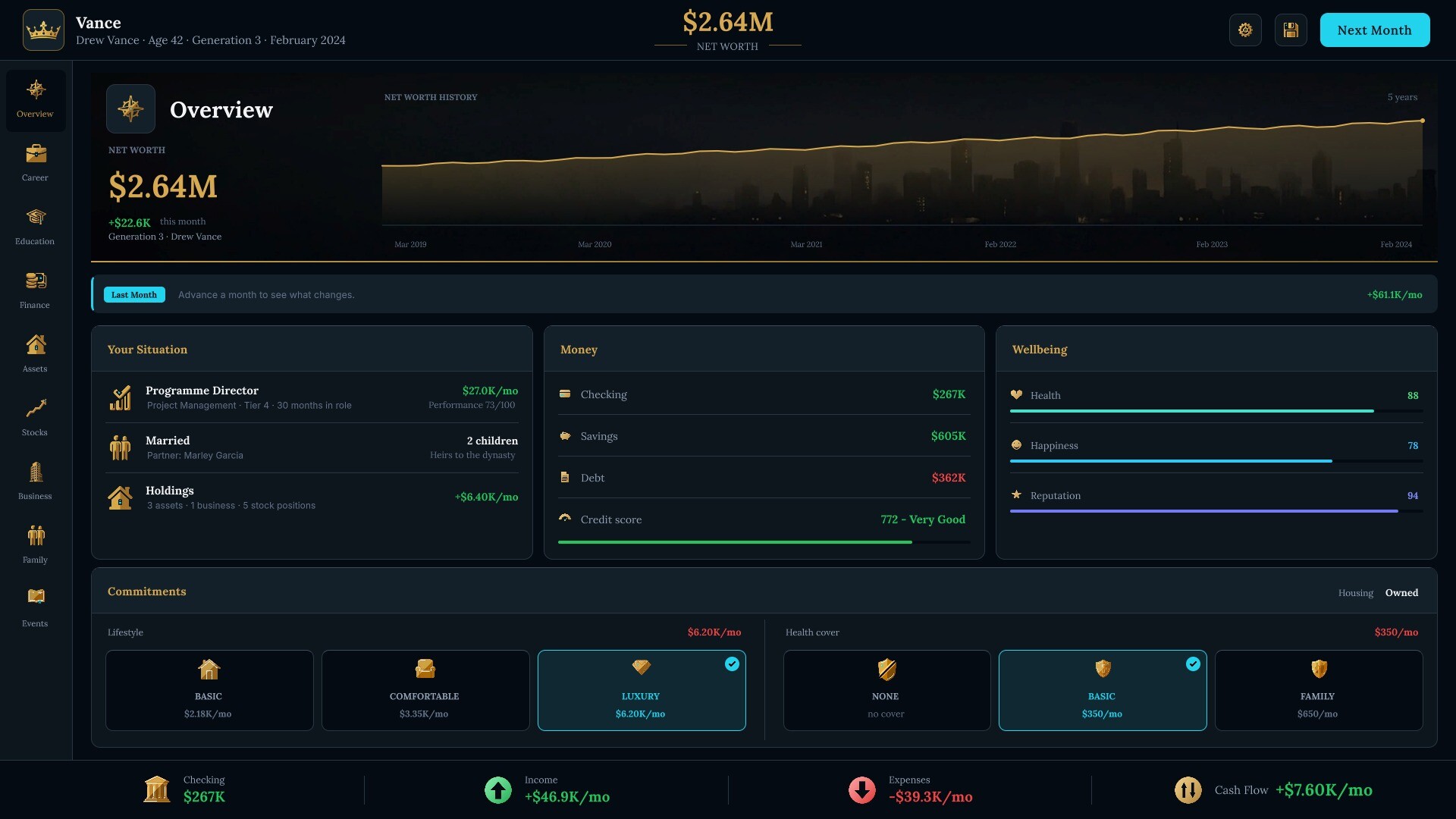Open the Holdings row
1456x819 pixels.
point(312,497)
